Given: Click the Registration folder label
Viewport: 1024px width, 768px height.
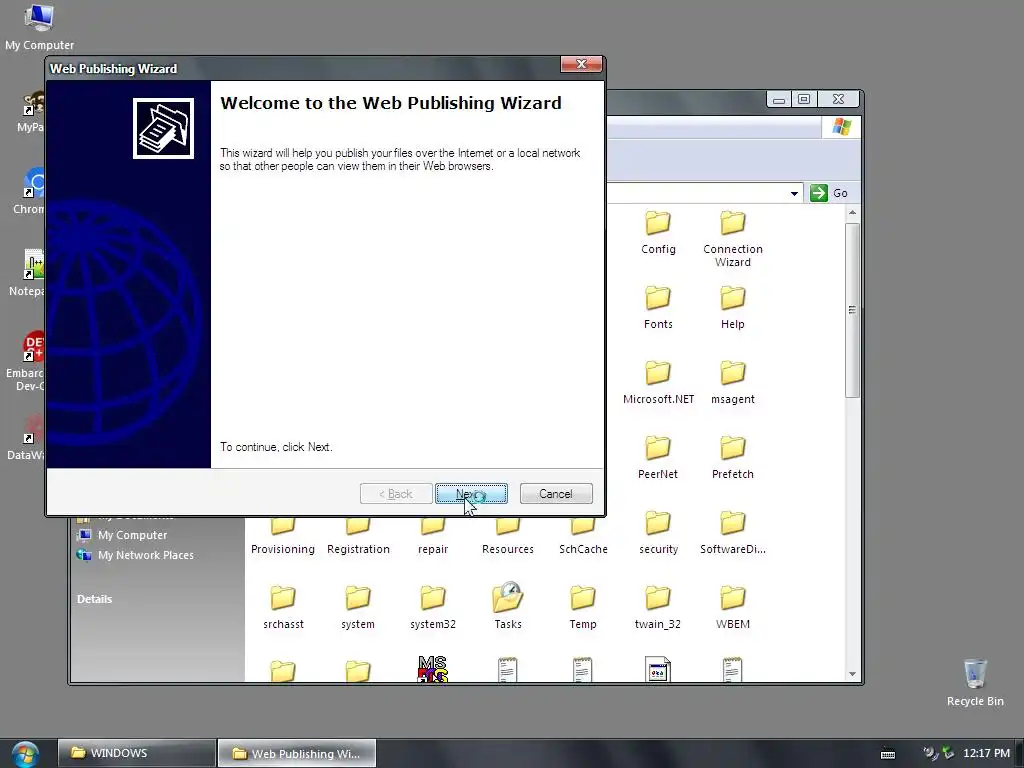Looking at the screenshot, I should pos(358,549).
